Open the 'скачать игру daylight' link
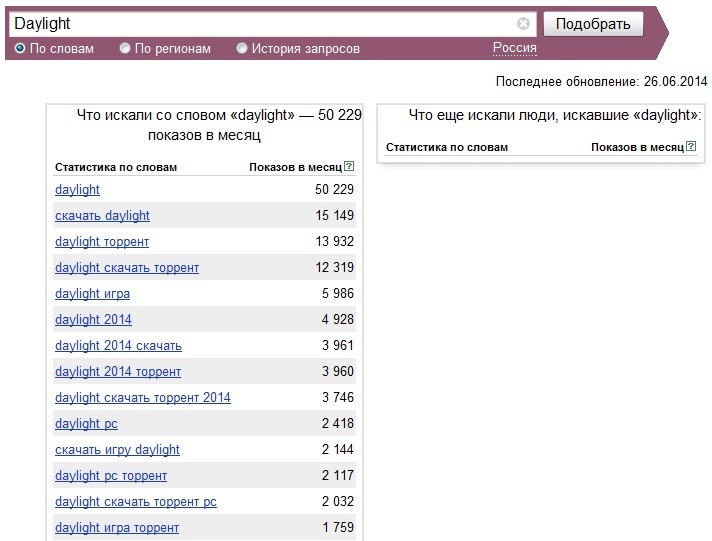Screen dimensions: 712x541 pyautogui.click(x=117, y=450)
